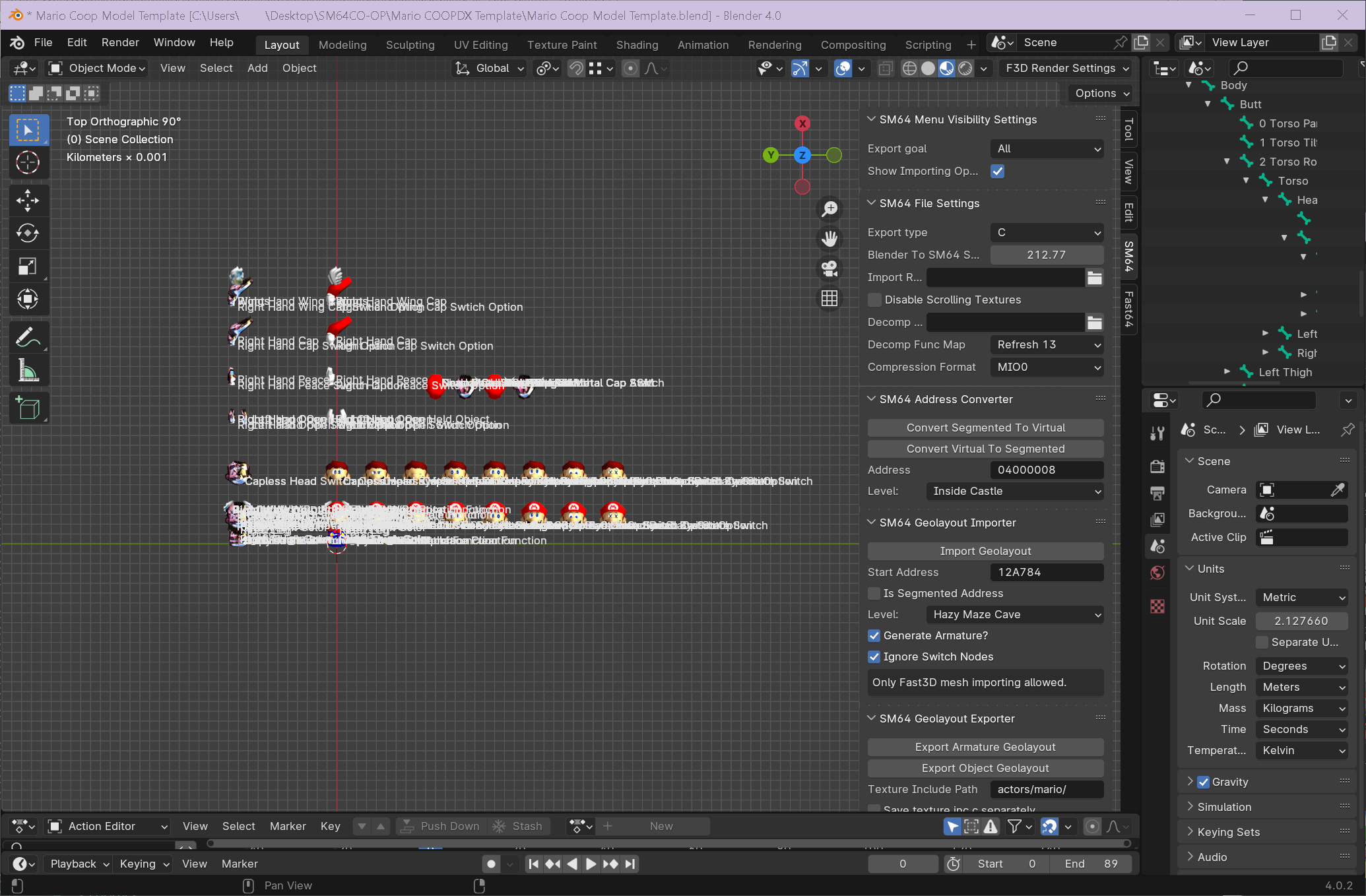Open Texture properties checker icon
Viewport: 1366px width, 896px height.
(x=1157, y=606)
